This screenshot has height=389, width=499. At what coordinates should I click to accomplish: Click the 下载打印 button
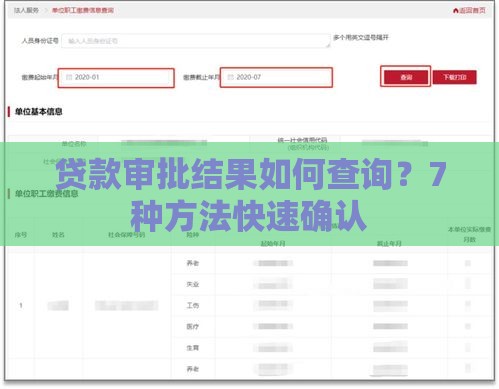pyautogui.click(x=455, y=77)
